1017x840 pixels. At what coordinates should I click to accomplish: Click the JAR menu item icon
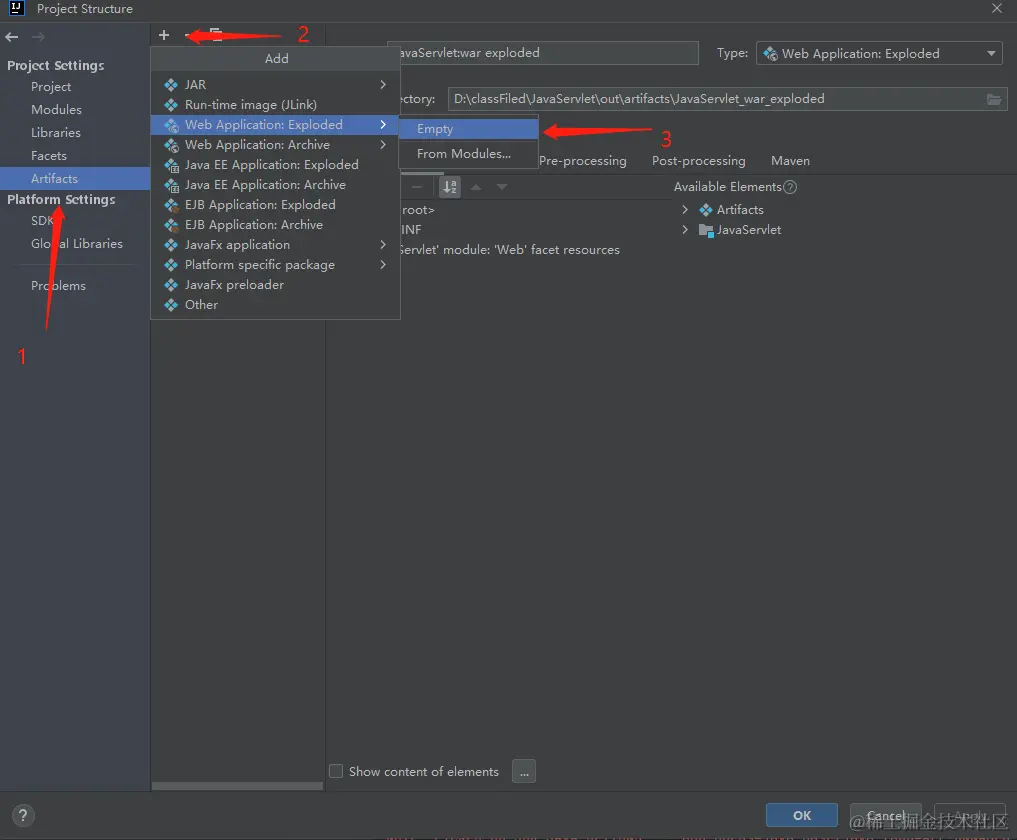[x=171, y=85]
